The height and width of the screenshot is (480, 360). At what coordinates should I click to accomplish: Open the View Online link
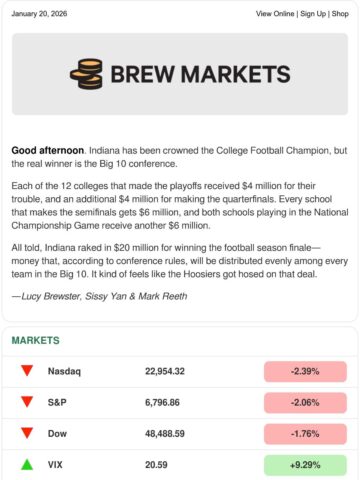click(275, 14)
